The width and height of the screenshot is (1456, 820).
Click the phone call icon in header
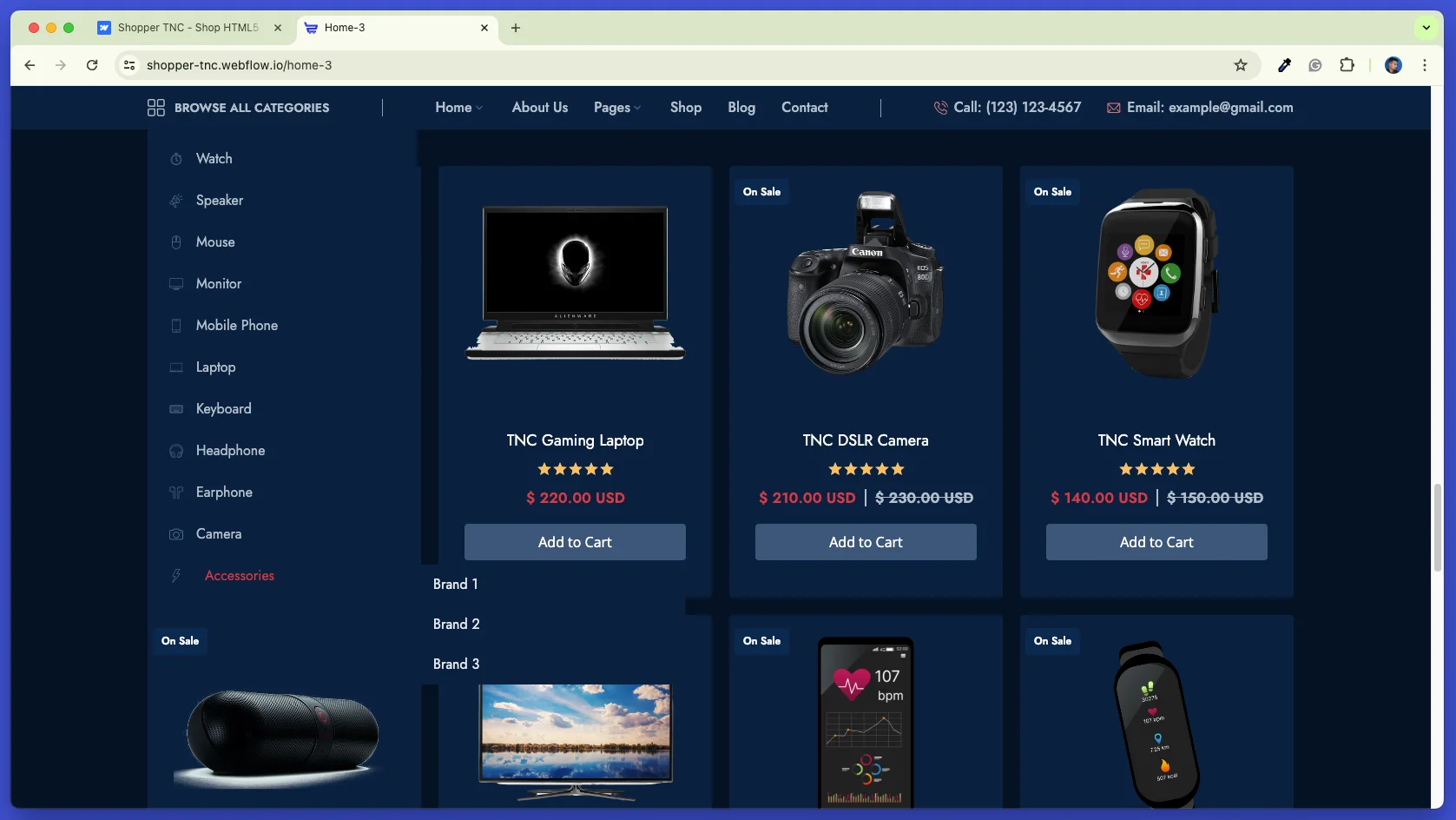click(940, 108)
